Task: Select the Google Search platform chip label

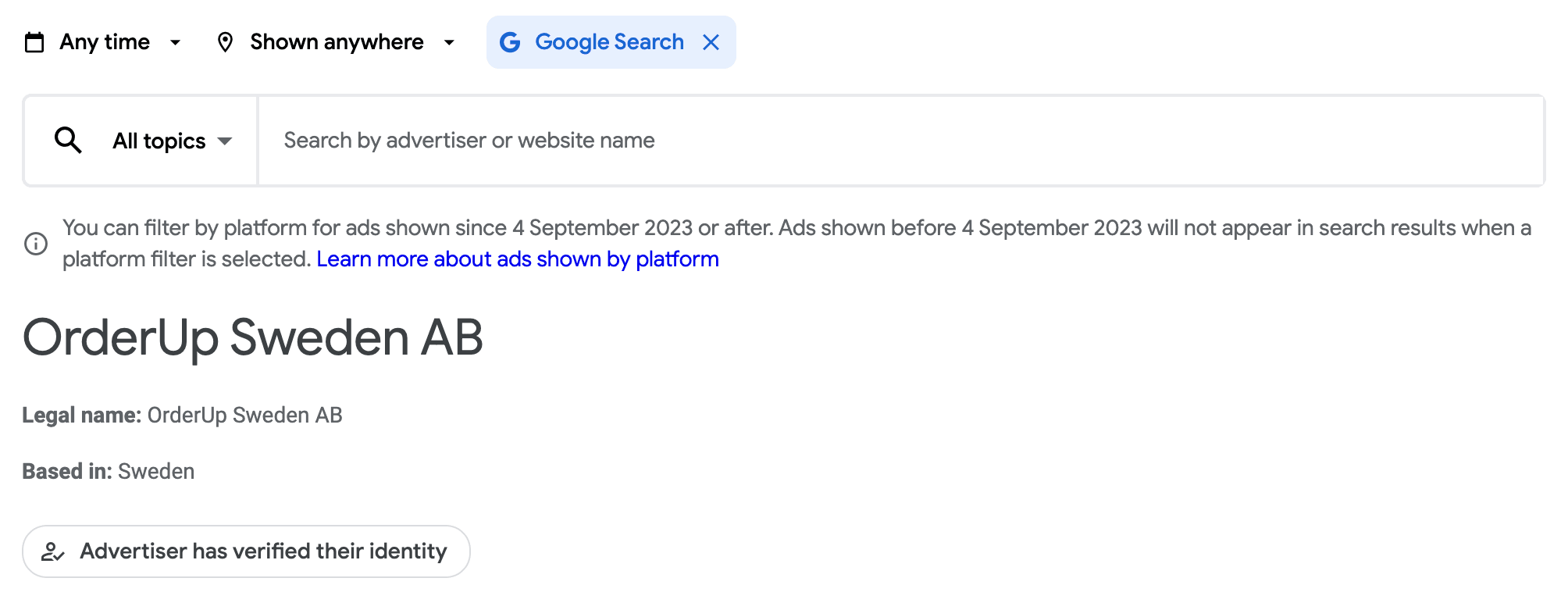Action: [x=609, y=42]
